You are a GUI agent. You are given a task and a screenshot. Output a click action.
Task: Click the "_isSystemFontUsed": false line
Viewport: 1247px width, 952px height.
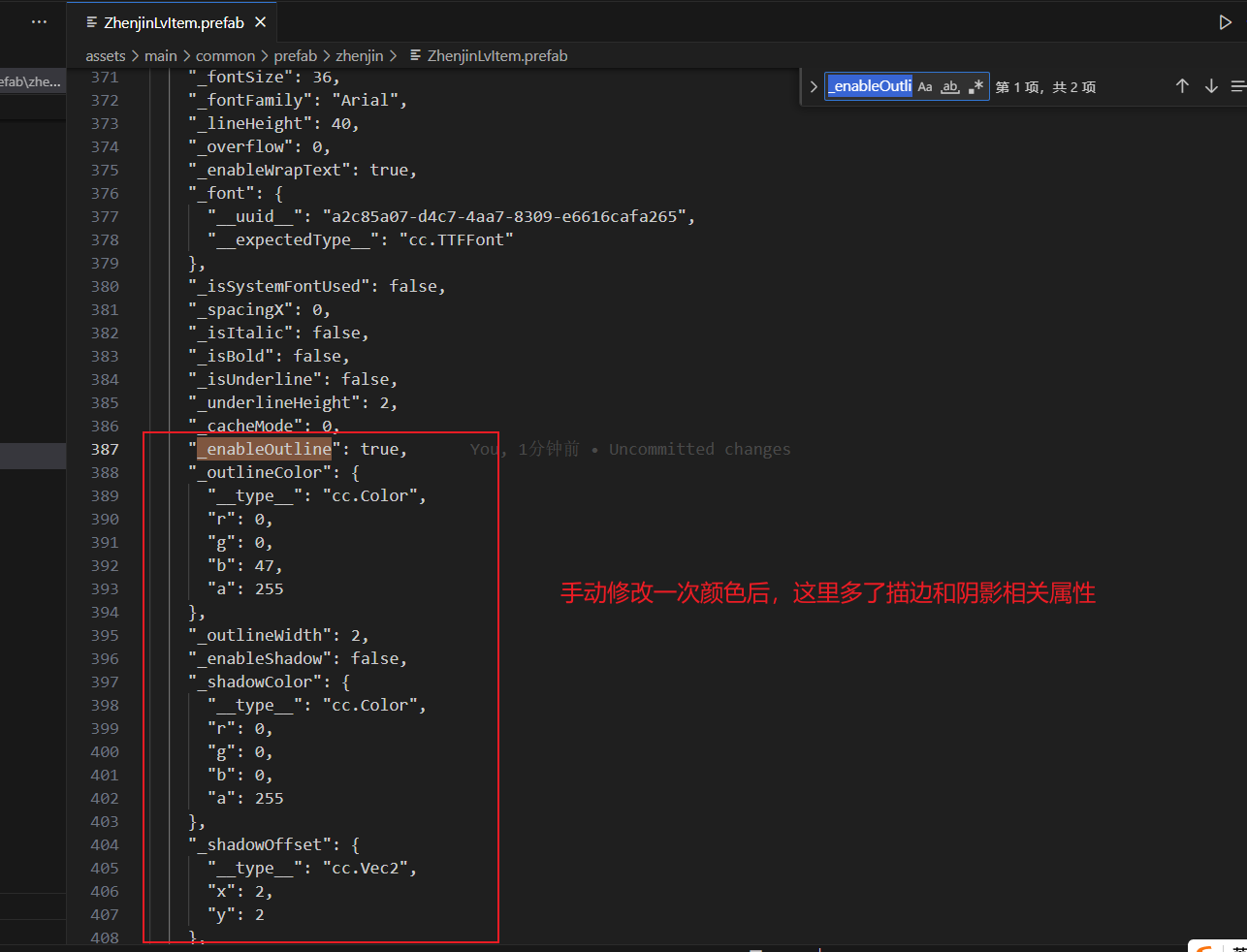point(317,286)
